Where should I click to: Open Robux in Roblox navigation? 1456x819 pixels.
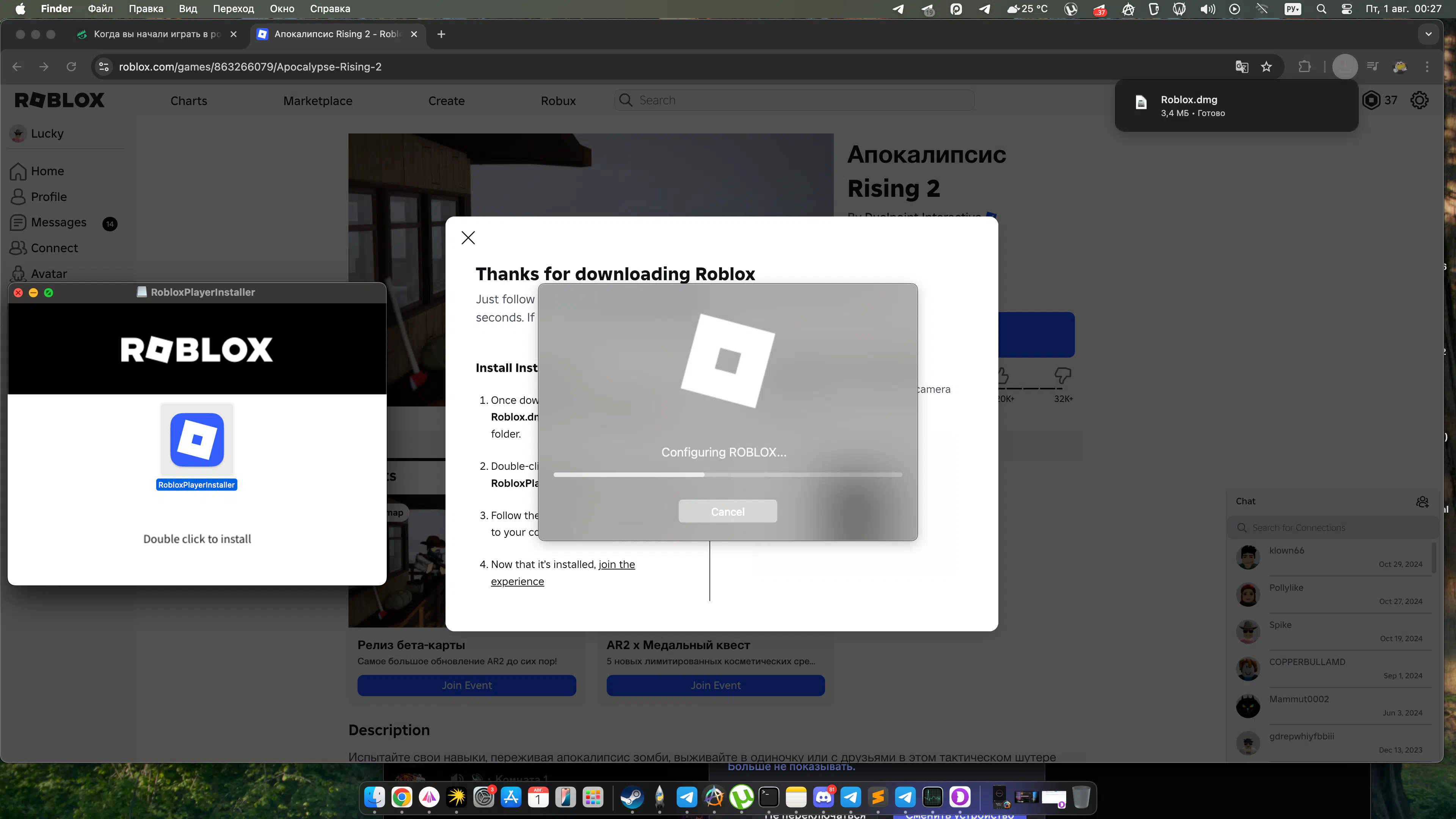(558, 100)
